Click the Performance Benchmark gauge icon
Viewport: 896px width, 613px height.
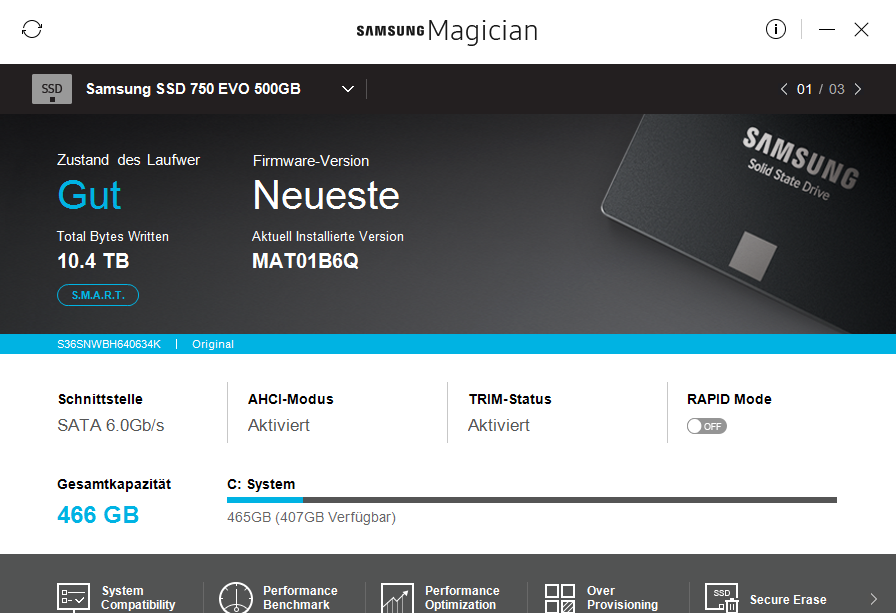coord(235,598)
